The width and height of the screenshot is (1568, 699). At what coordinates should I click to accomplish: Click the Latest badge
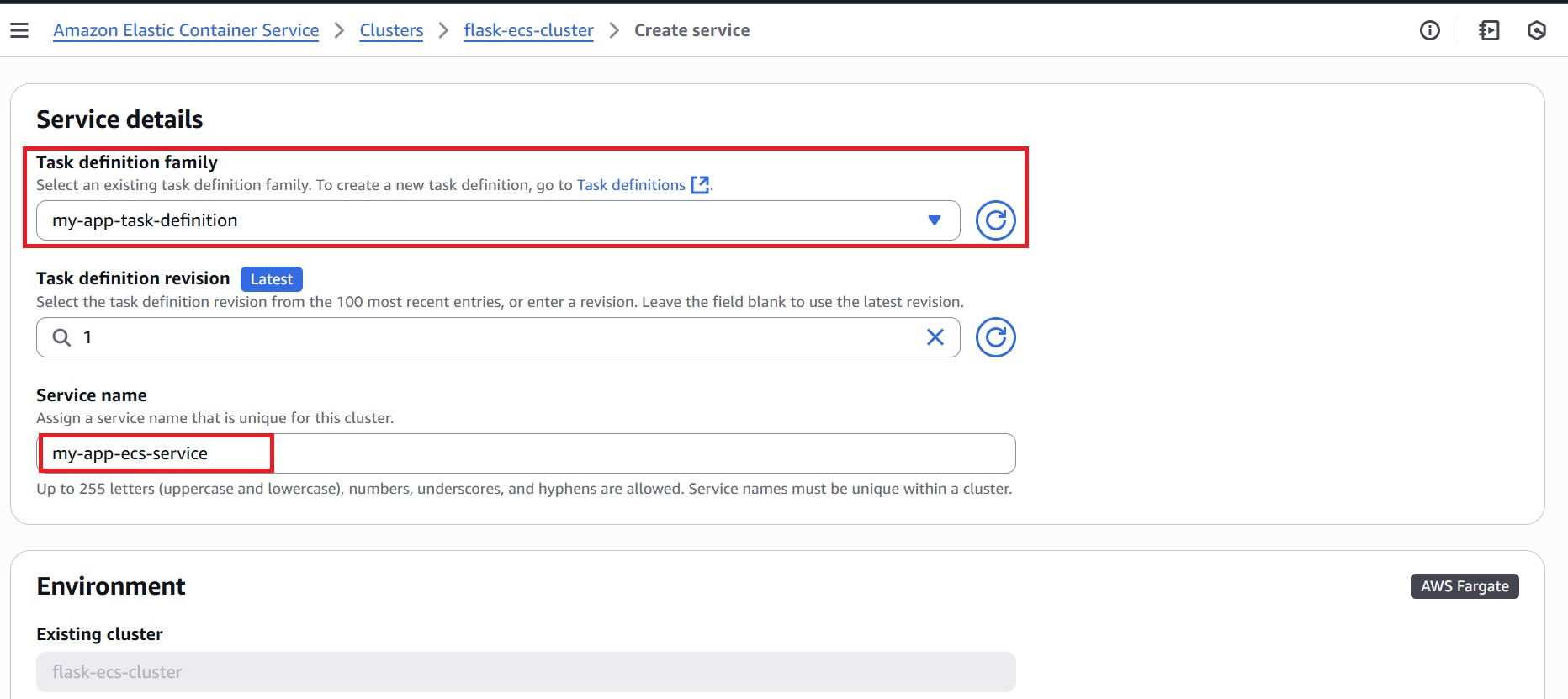(x=272, y=279)
